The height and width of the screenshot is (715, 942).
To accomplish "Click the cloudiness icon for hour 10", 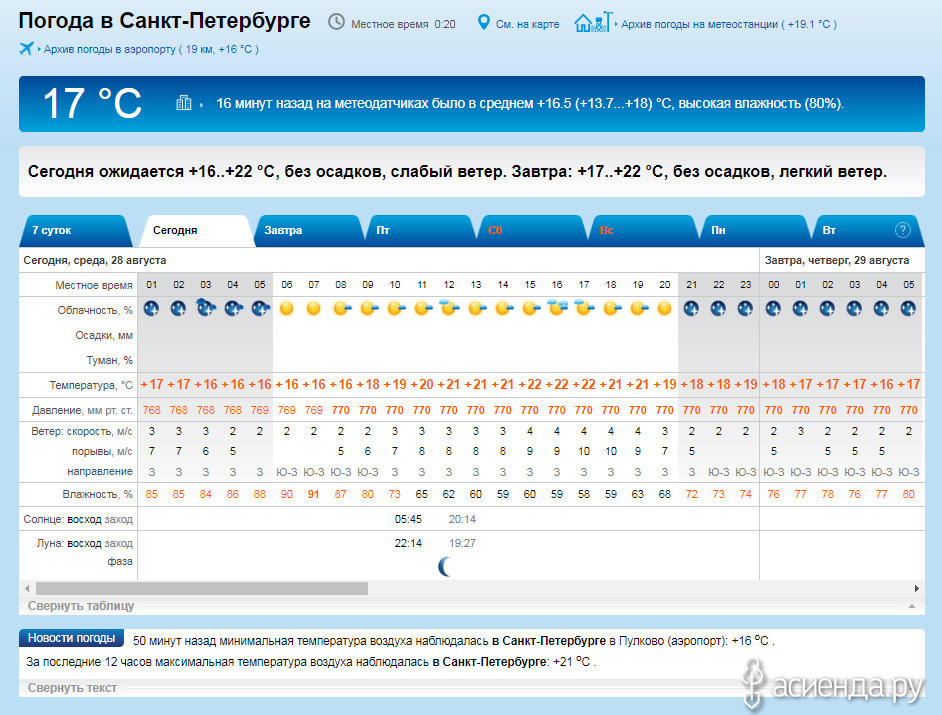I will 396,308.
